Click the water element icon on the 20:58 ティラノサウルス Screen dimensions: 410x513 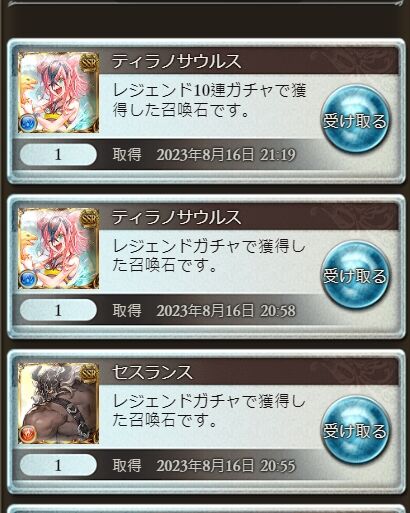(28, 279)
